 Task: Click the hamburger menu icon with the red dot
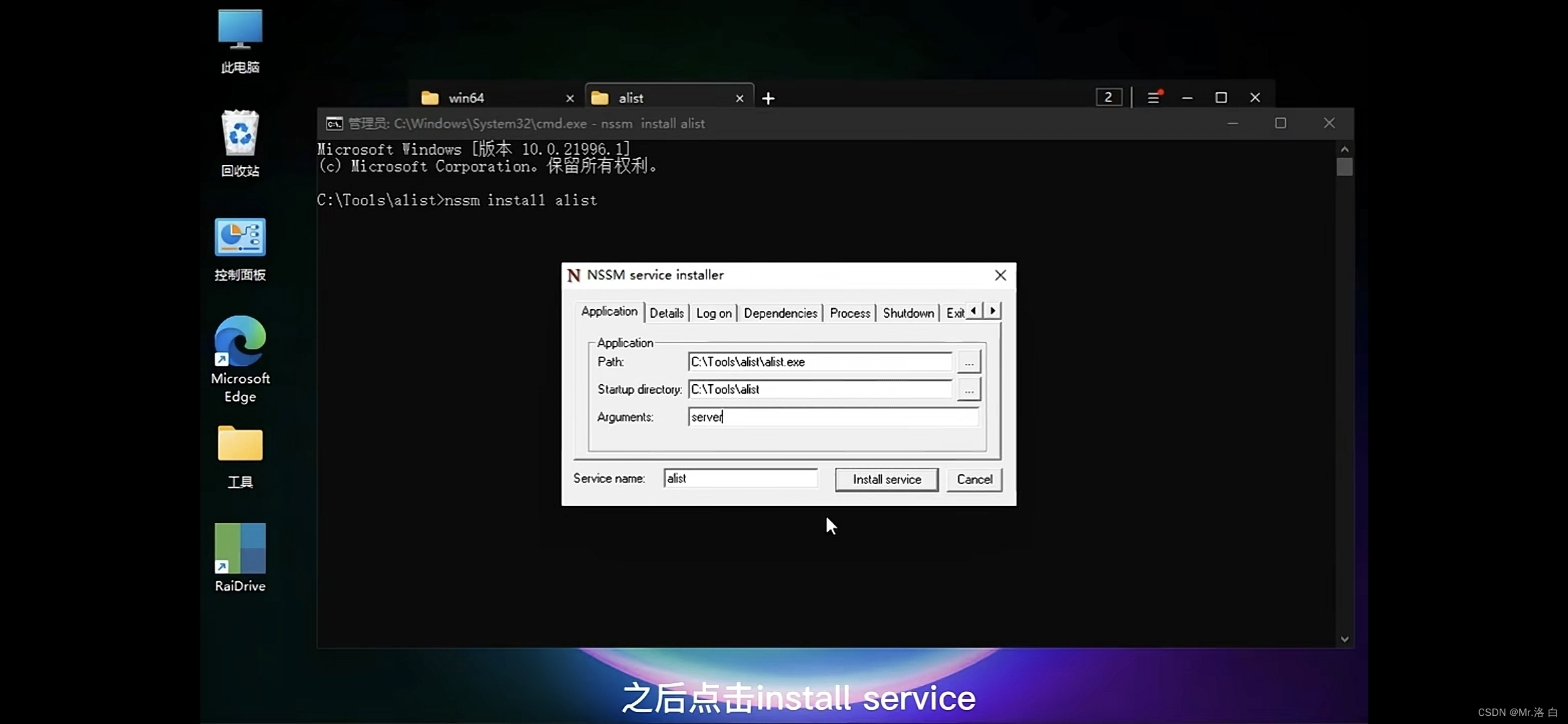(1153, 98)
